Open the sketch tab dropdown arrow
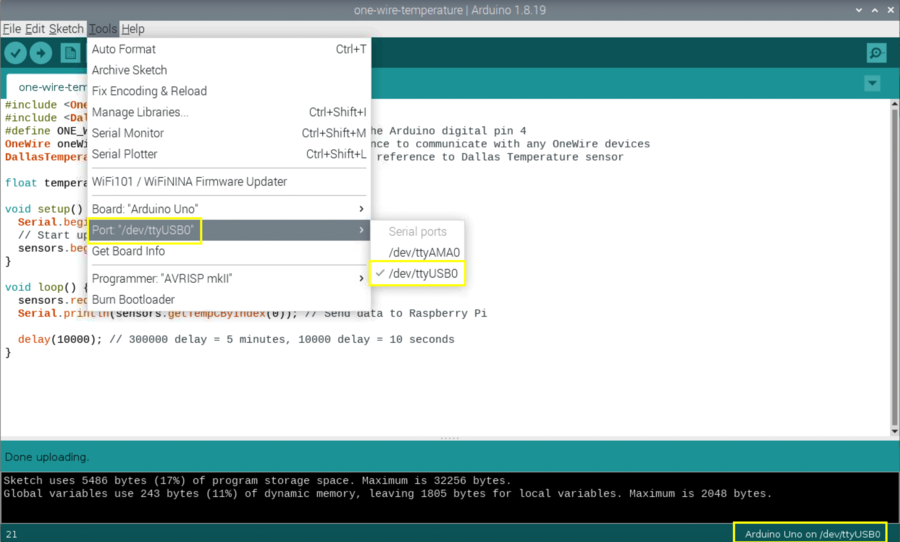900x542 pixels. (x=872, y=84)
